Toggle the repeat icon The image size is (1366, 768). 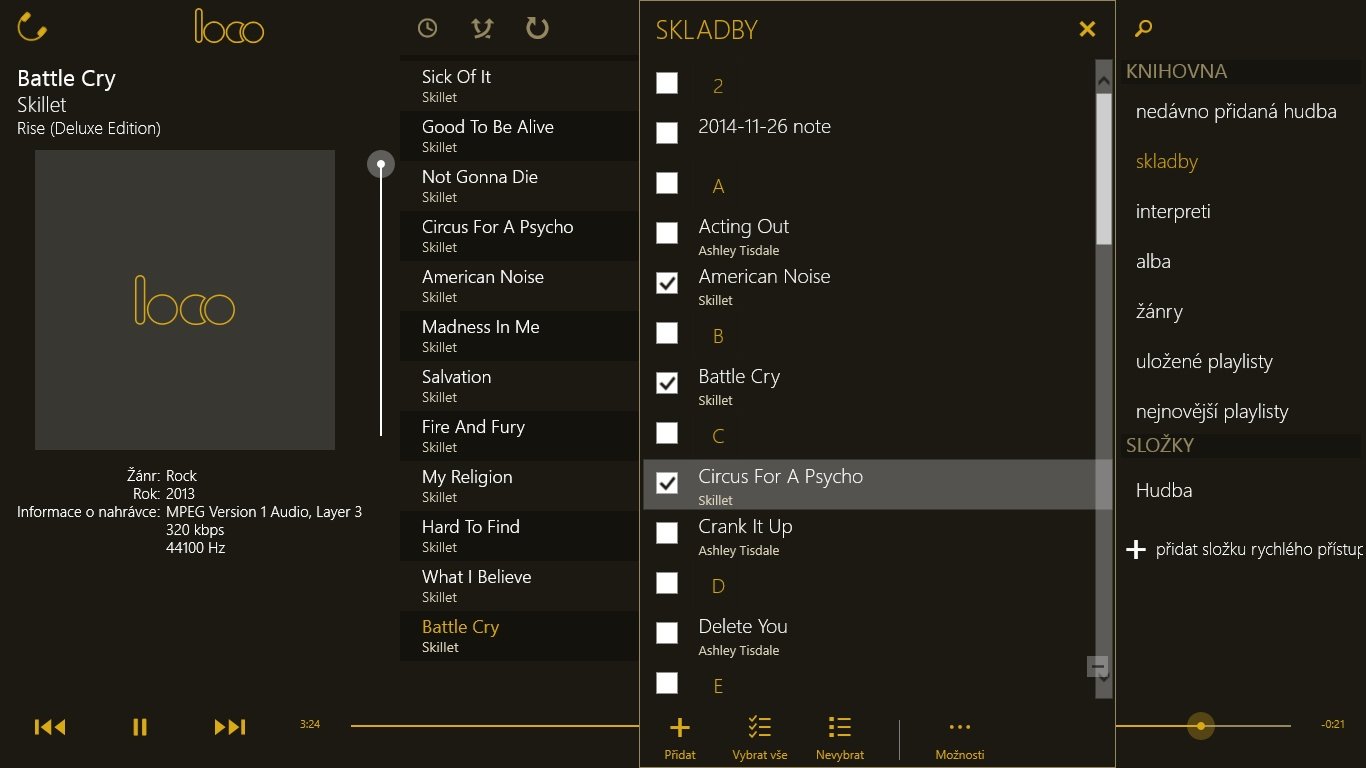(x=538, y=28)
